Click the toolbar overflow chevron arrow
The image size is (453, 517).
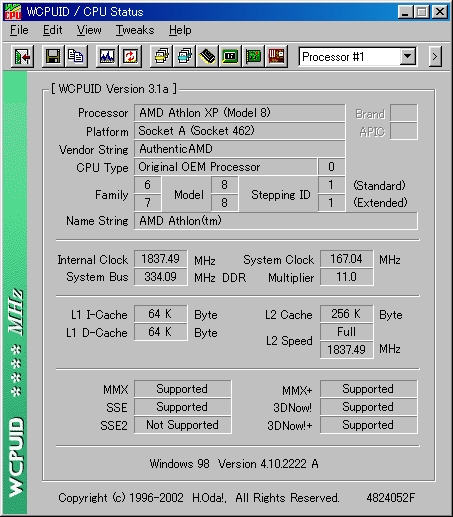pos(435,57)
